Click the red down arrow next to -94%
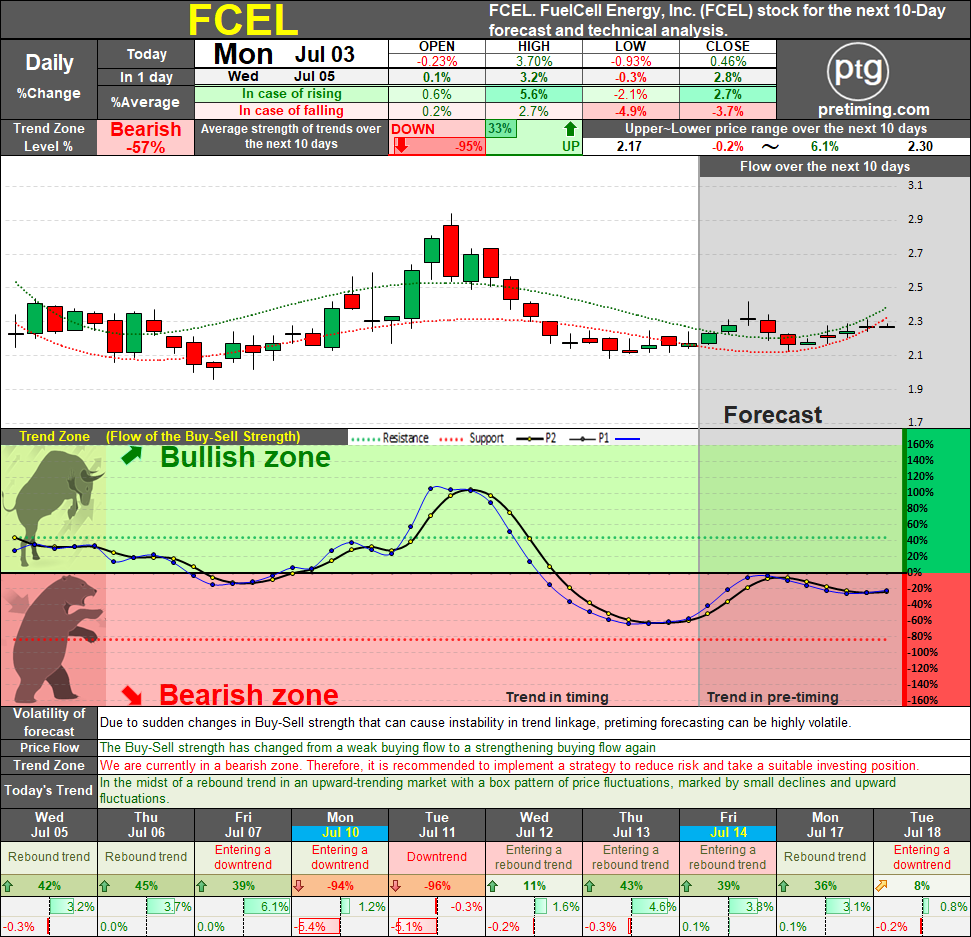The image size is (971, 937). pos(298,886)
